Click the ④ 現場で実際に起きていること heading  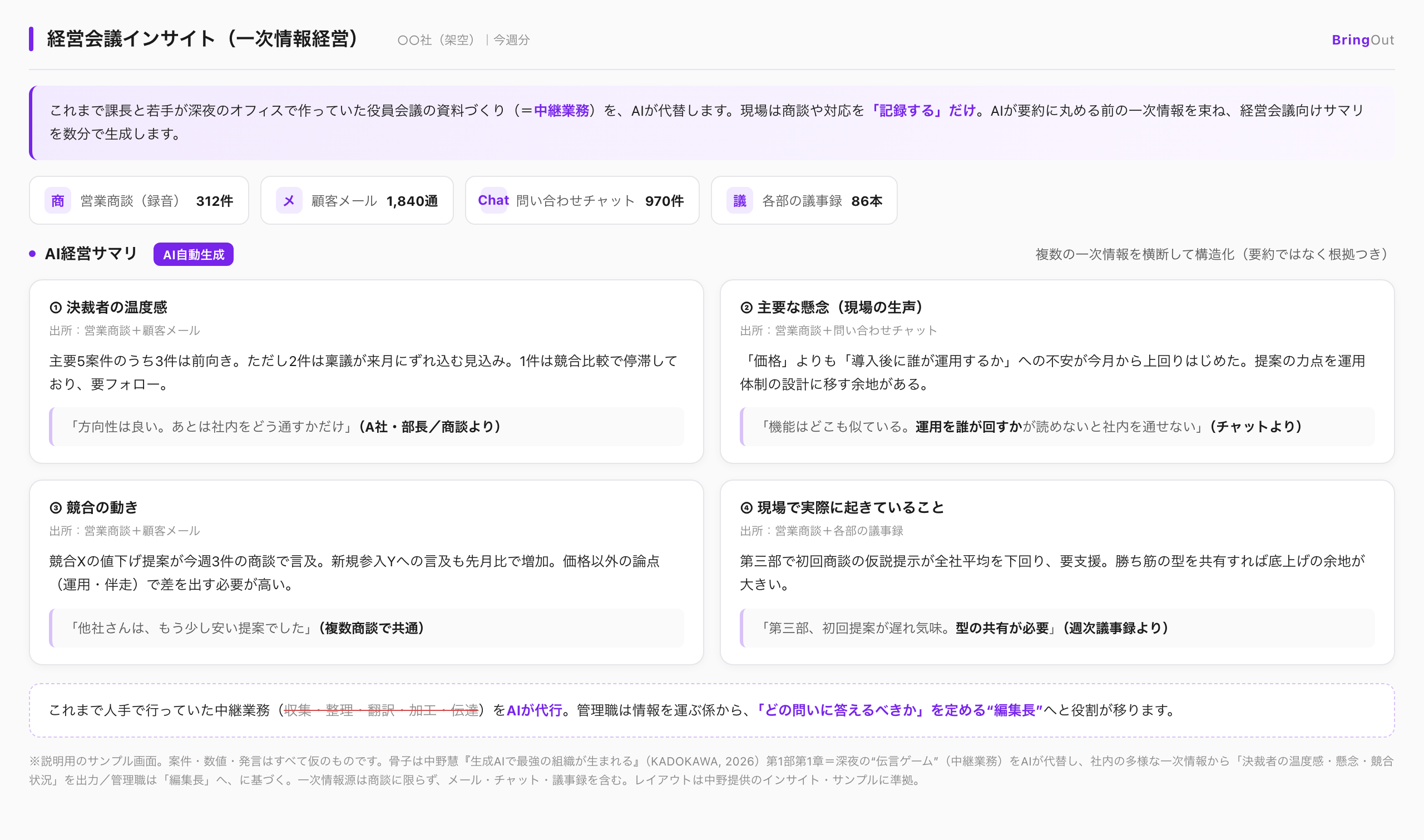pos(842,508)
